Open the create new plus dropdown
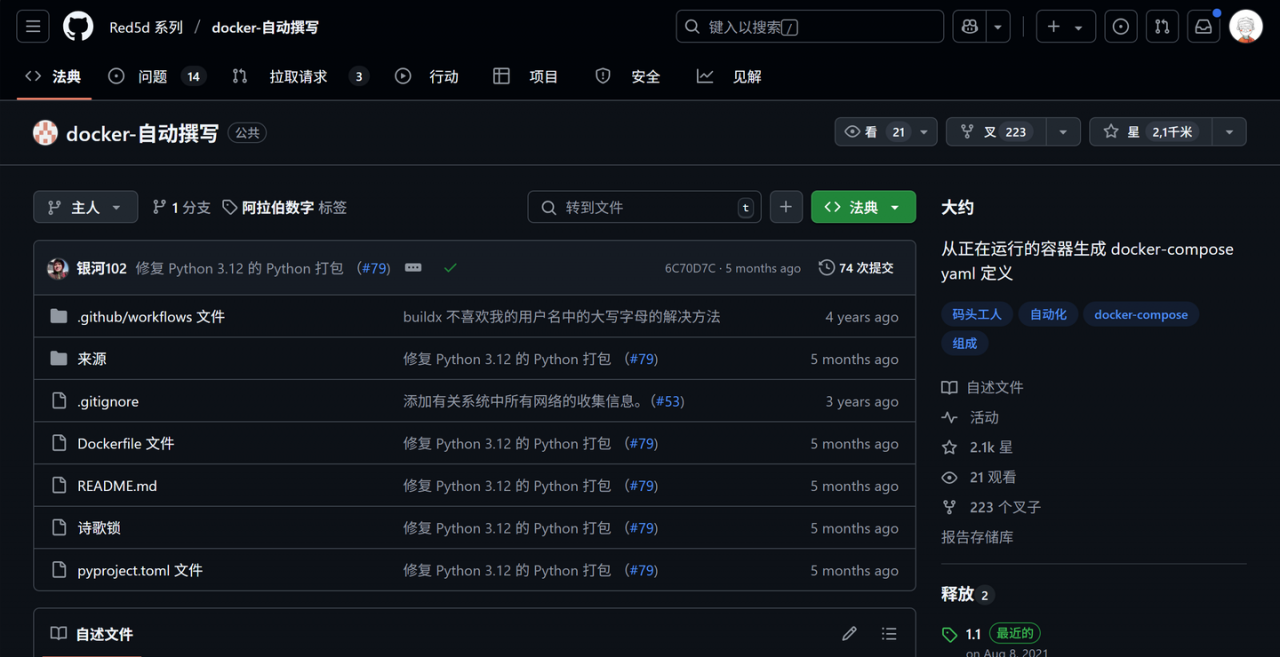Screen dimensions: 1280x657 (x=1066, y=27)
